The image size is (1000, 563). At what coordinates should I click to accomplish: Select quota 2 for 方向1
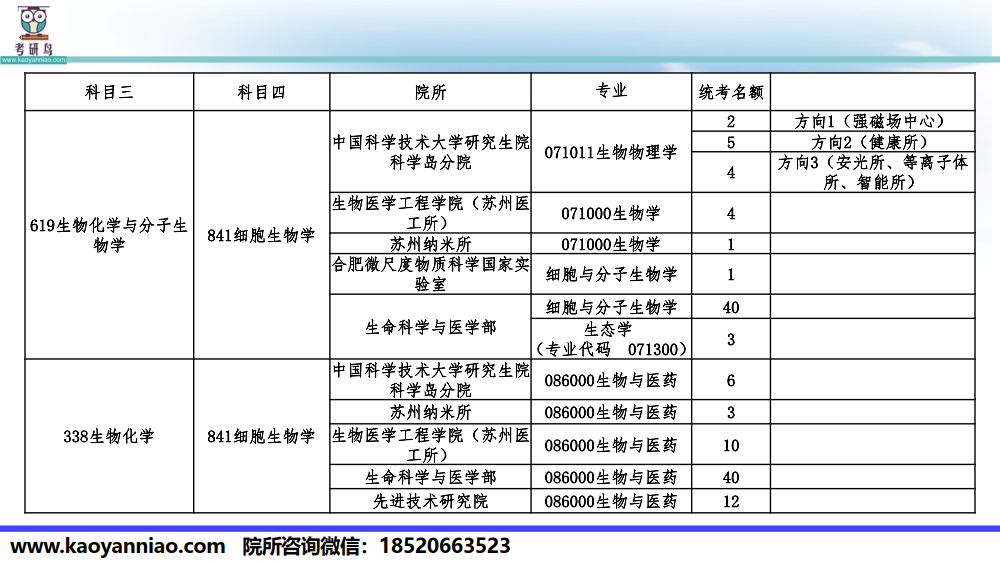click(731, 121)
